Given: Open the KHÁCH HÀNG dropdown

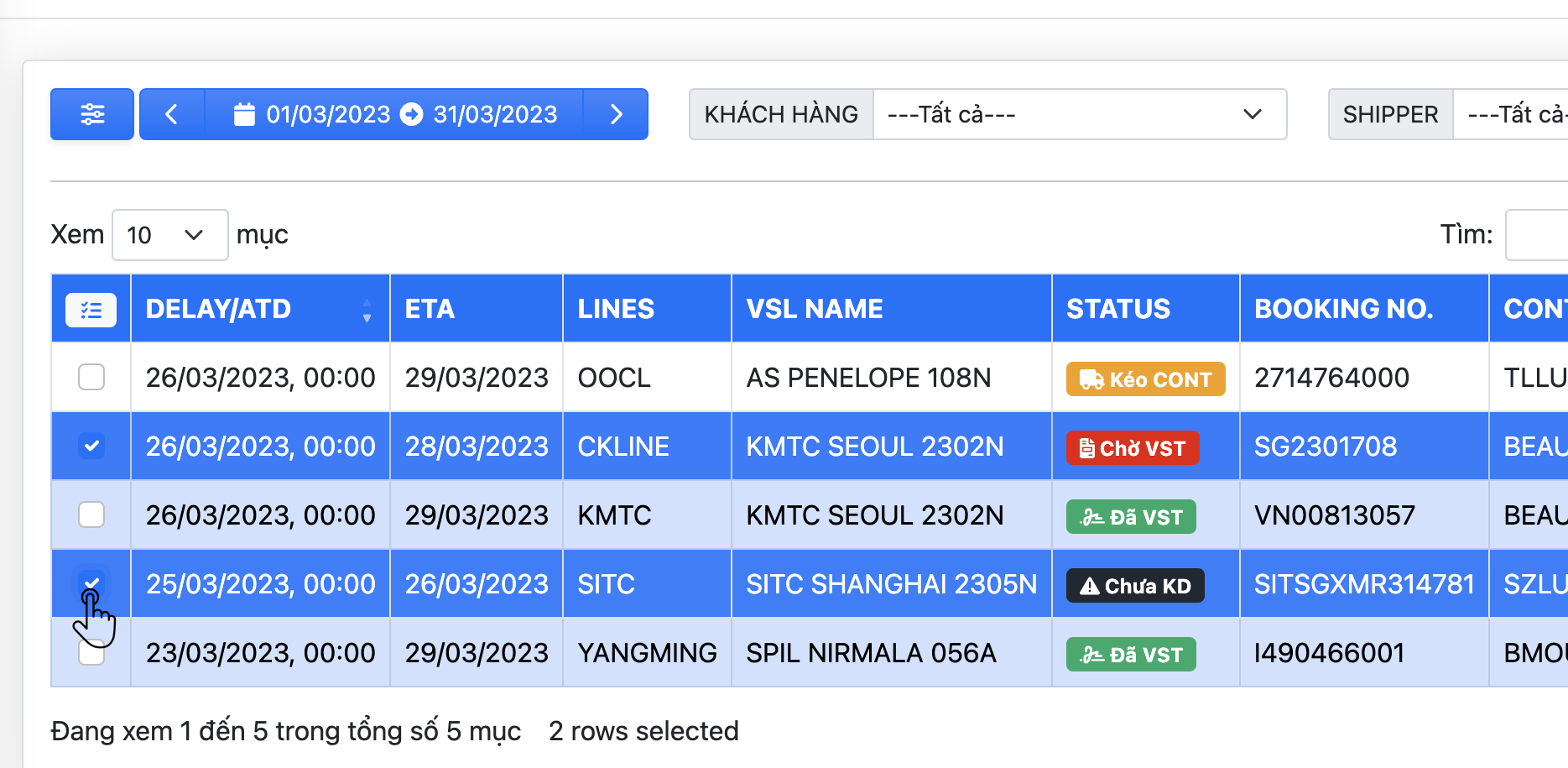Looking at the screenshot, I should click(1079, 114).
